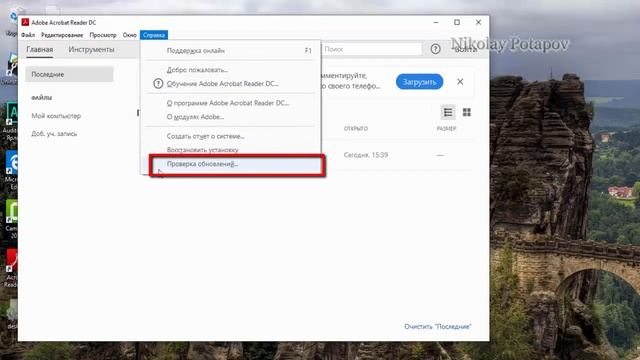Open the Окно menu
640x360 pixels.
click(129, 35)
